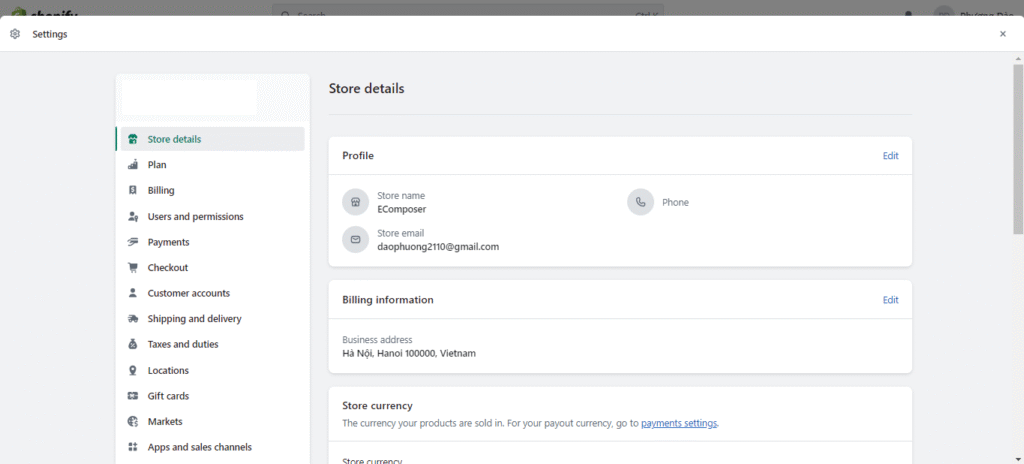
Task: Click the Plan chart icon in sidebar
Action: [x=133, y=165]
